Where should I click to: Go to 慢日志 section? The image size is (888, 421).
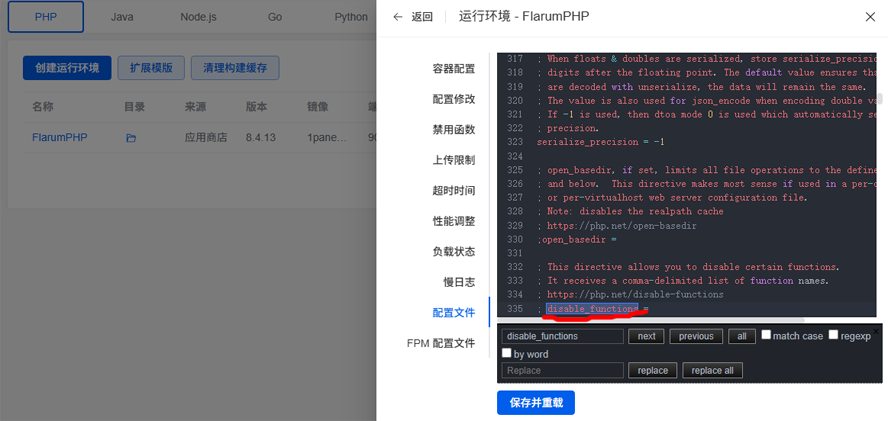click(459, 283)
